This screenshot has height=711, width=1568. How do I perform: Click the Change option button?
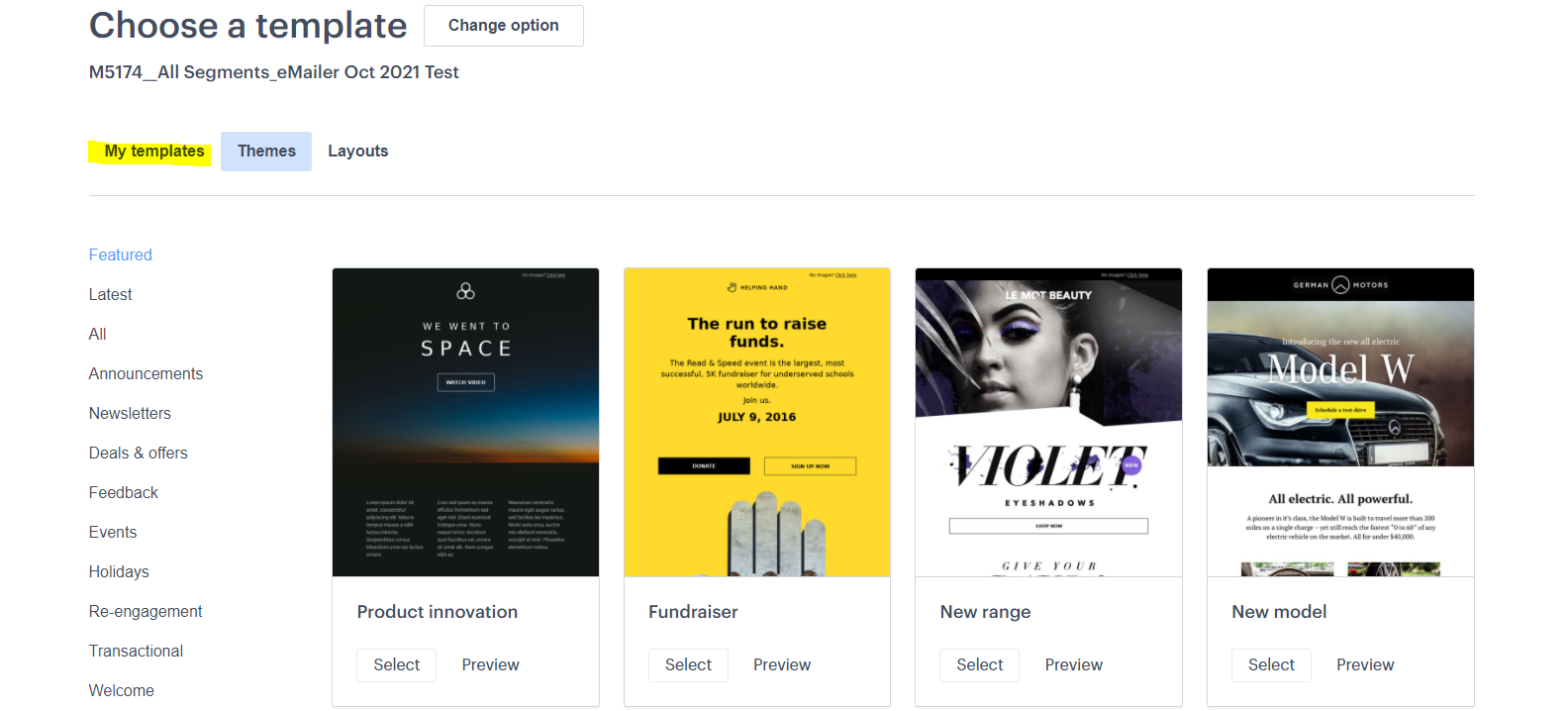[x=503, y=26]
